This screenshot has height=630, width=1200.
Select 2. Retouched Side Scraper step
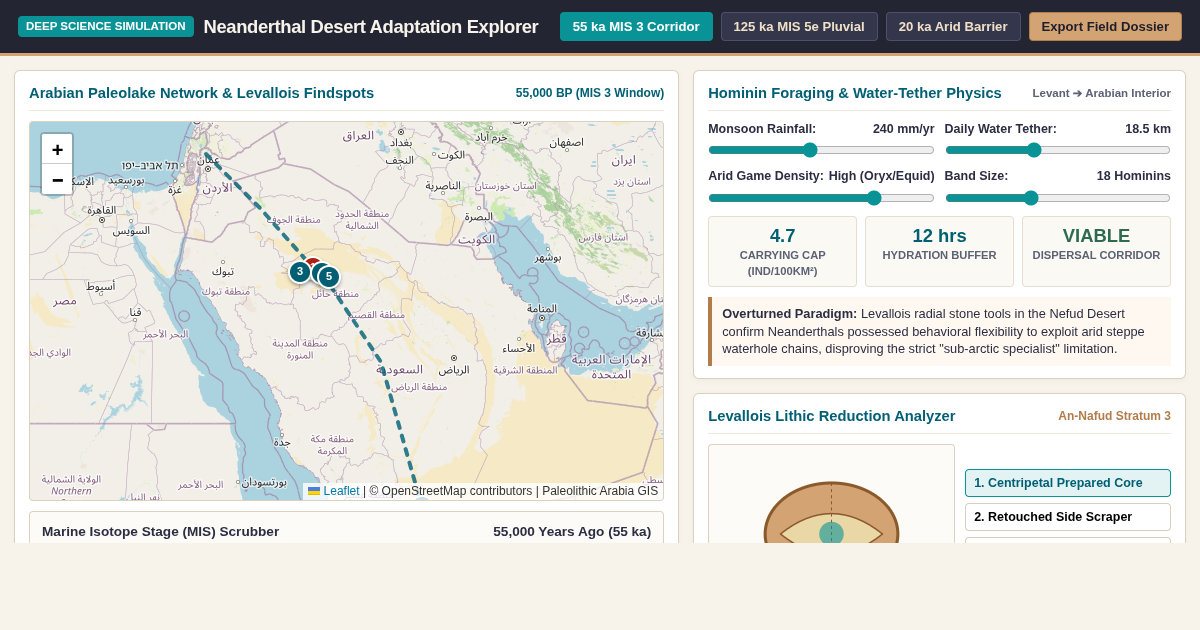pos(1068,517)
